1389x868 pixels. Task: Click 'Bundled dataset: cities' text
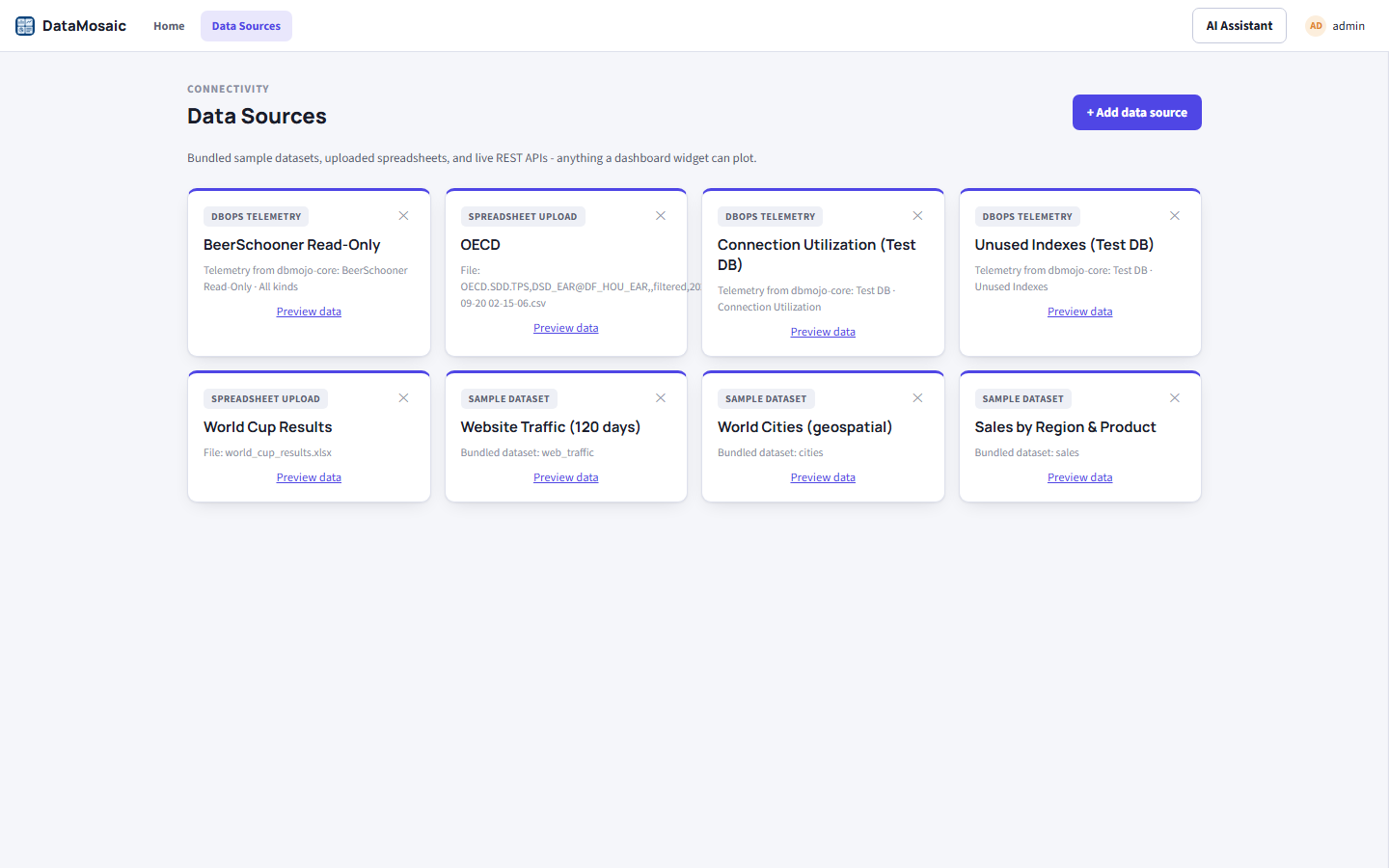tap(771, 452)
